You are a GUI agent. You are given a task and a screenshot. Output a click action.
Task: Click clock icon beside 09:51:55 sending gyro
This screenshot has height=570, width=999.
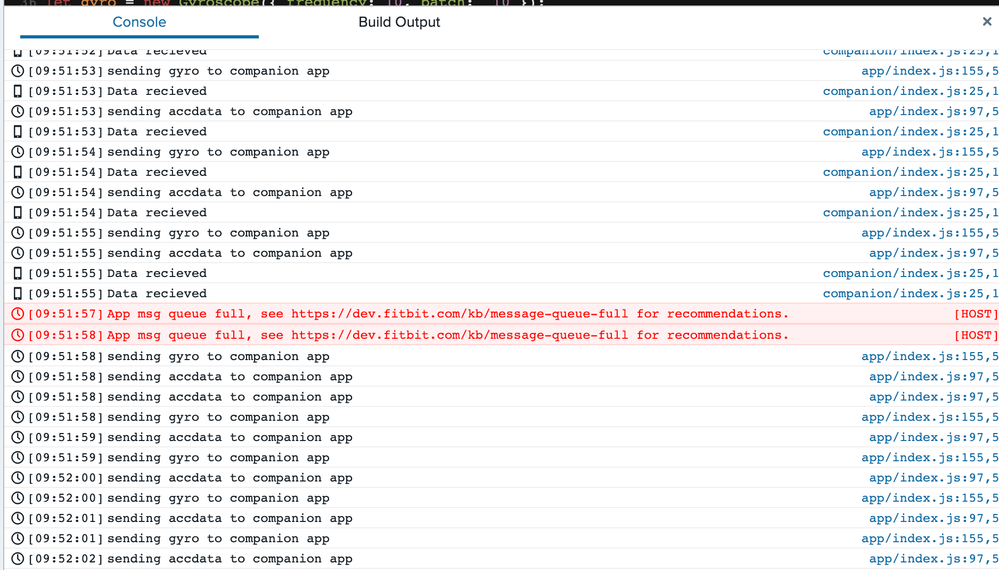click(x=17, y=233)
